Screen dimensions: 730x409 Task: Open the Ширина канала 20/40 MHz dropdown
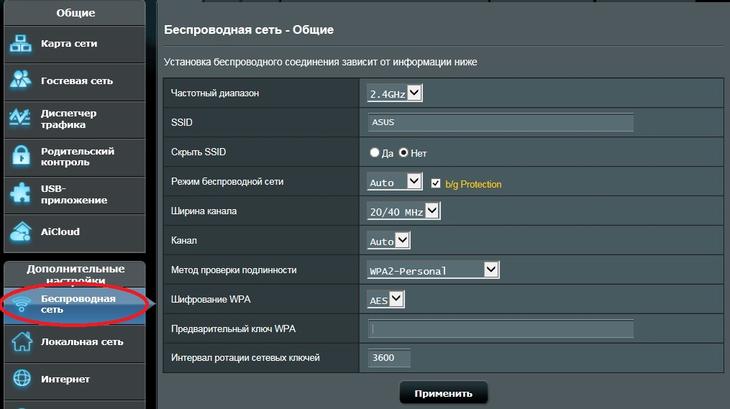[x=403, y=211]
